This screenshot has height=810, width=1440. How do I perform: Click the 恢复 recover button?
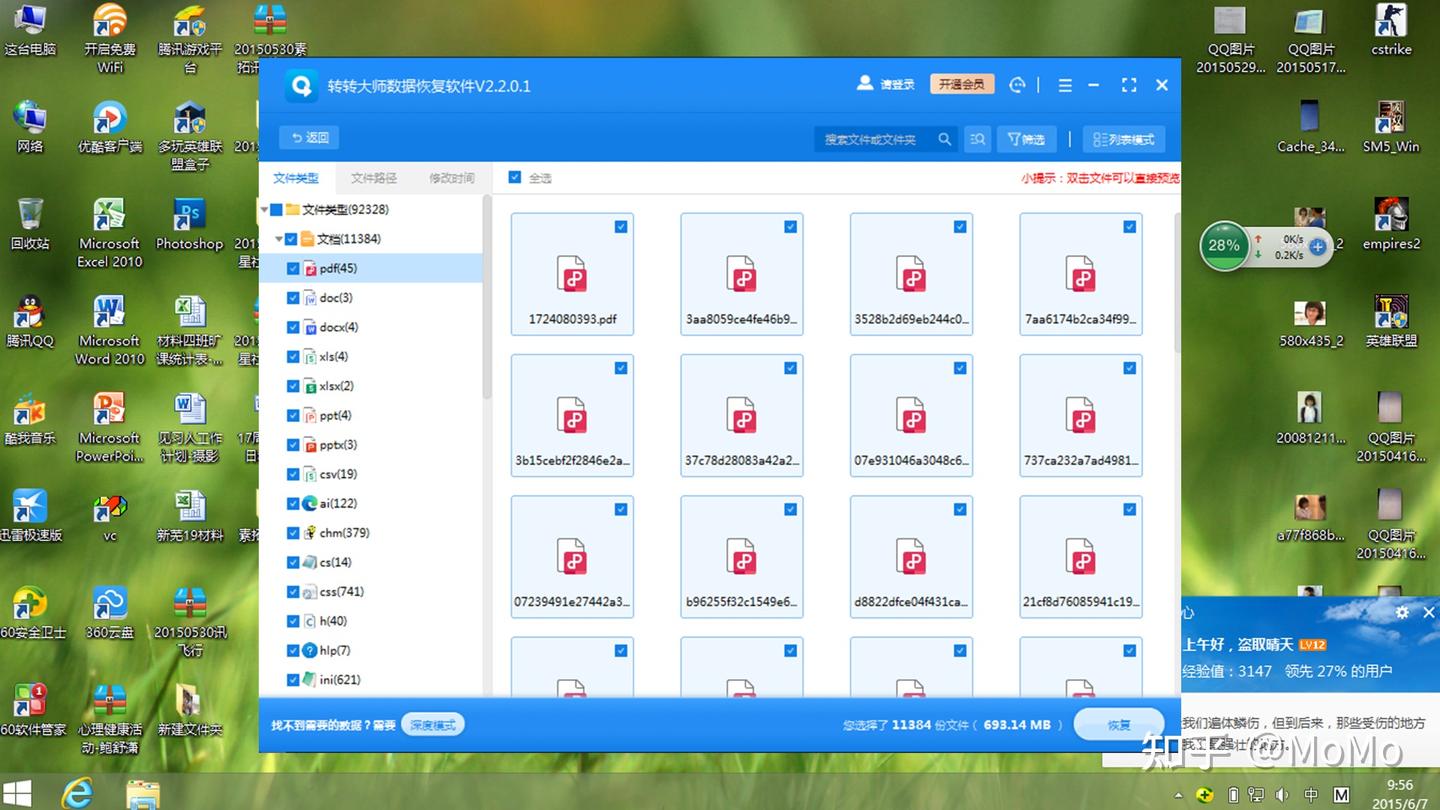[1119, 725]
